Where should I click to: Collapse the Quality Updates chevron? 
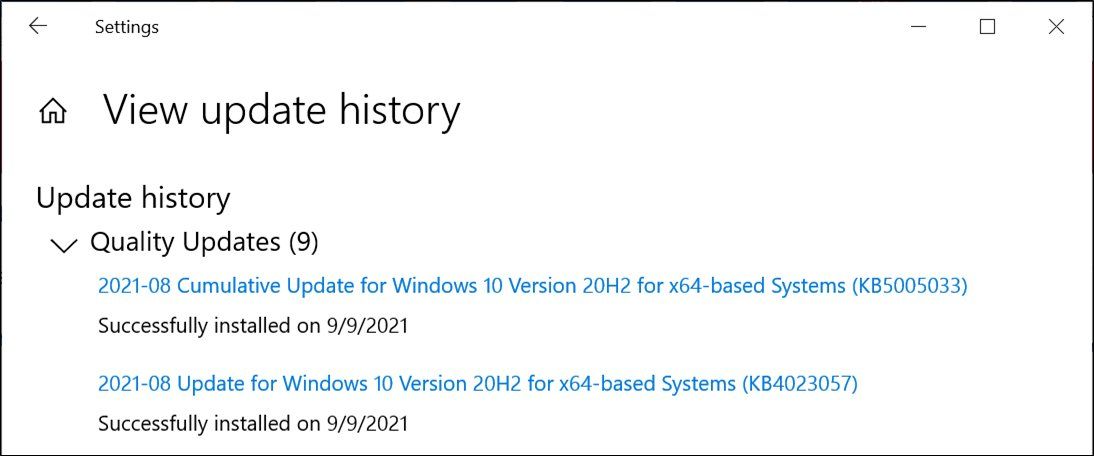64,245
